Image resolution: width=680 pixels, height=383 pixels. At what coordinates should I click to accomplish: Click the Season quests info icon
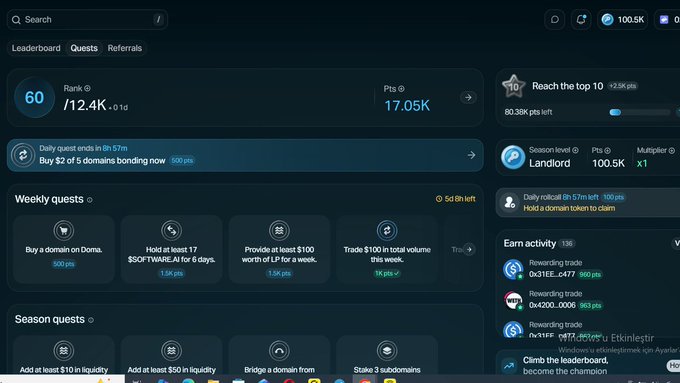tap(91, 320)
